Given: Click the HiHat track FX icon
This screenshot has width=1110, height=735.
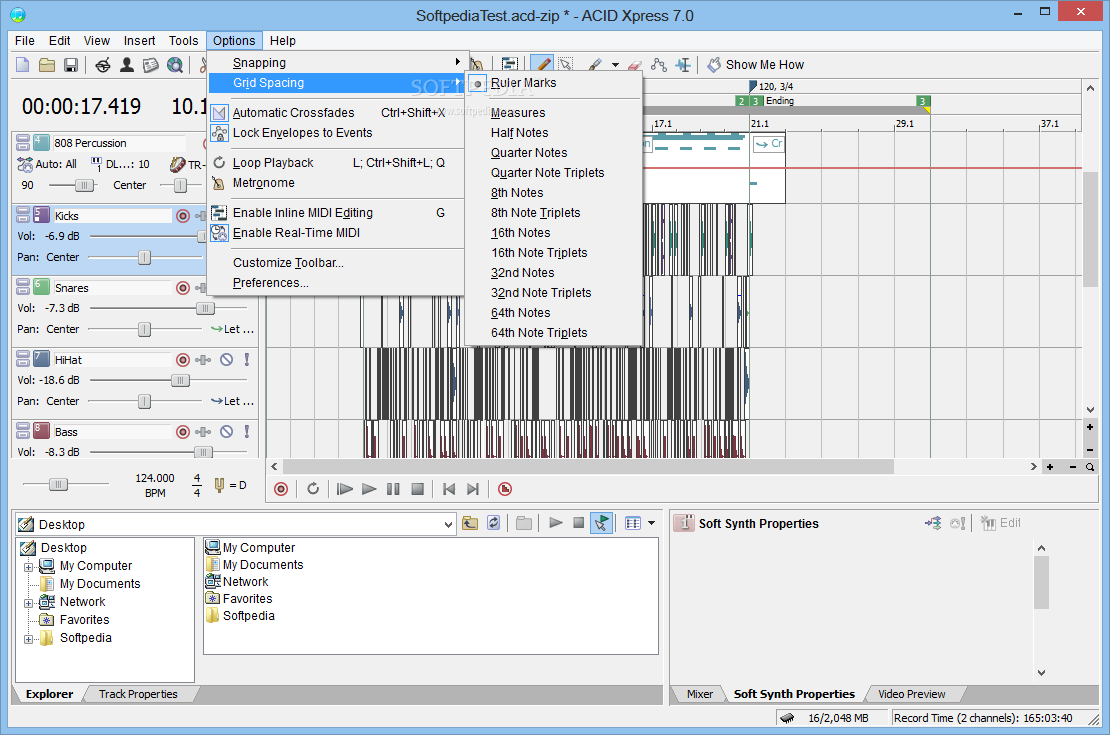Looking at the screenshot, I should coord(203,360).
